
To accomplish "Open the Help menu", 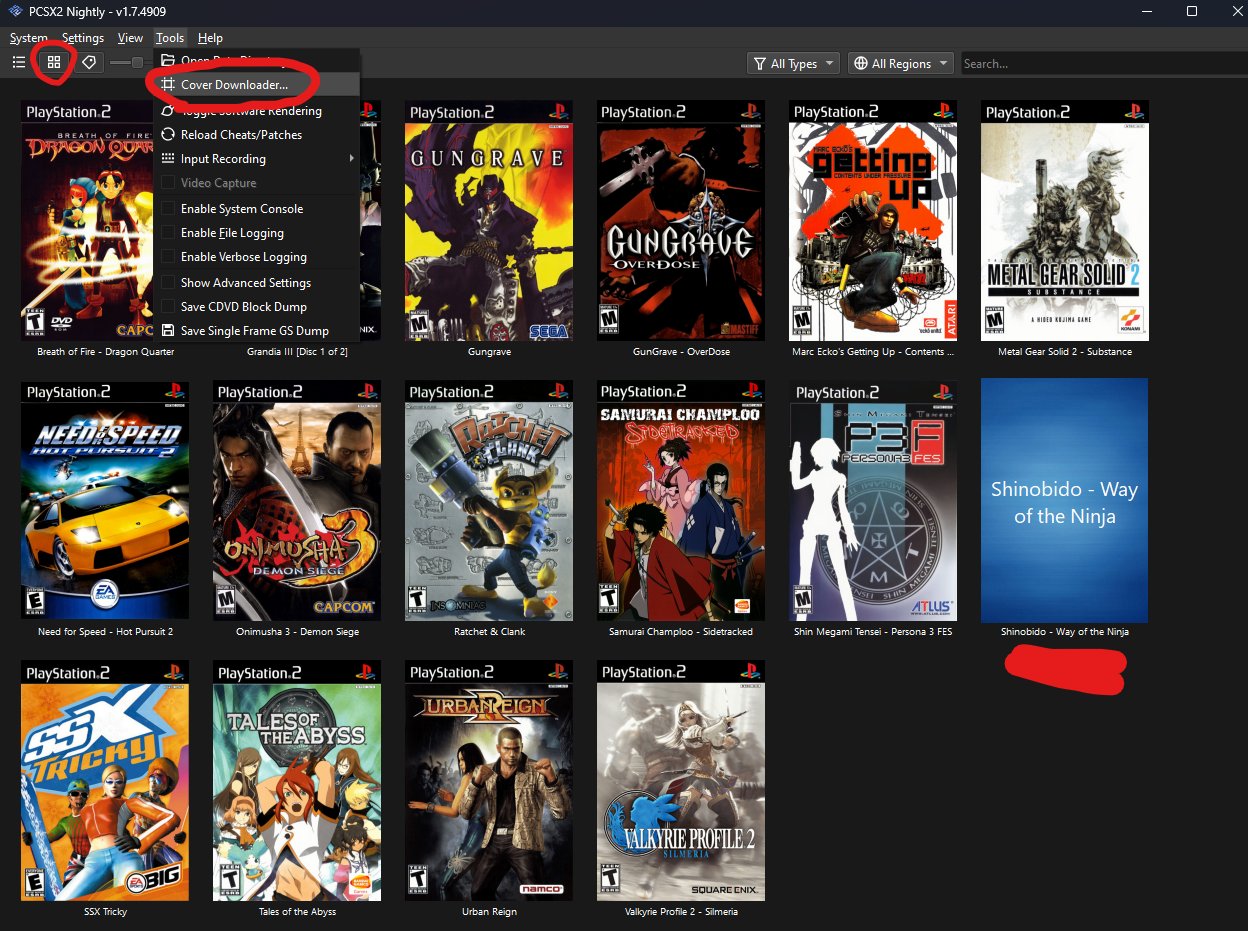I will coord(210,38).
